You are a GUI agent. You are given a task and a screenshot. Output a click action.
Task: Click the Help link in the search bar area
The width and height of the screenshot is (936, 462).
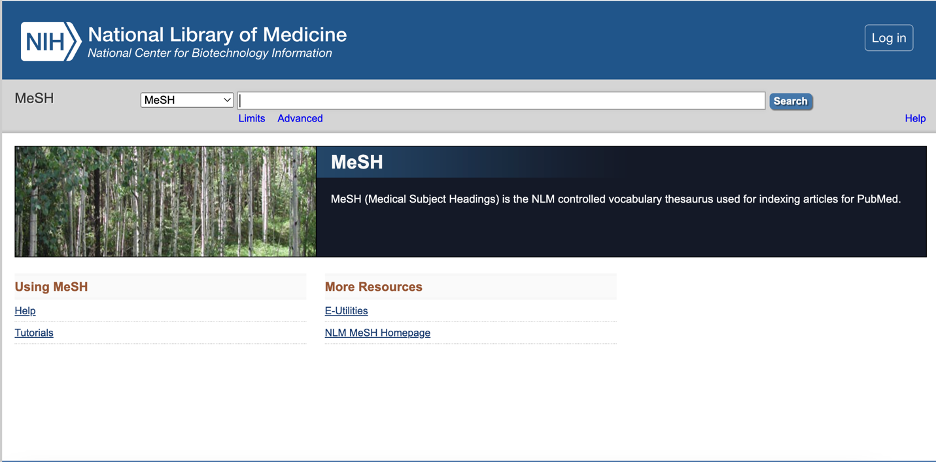coord(915,118)
